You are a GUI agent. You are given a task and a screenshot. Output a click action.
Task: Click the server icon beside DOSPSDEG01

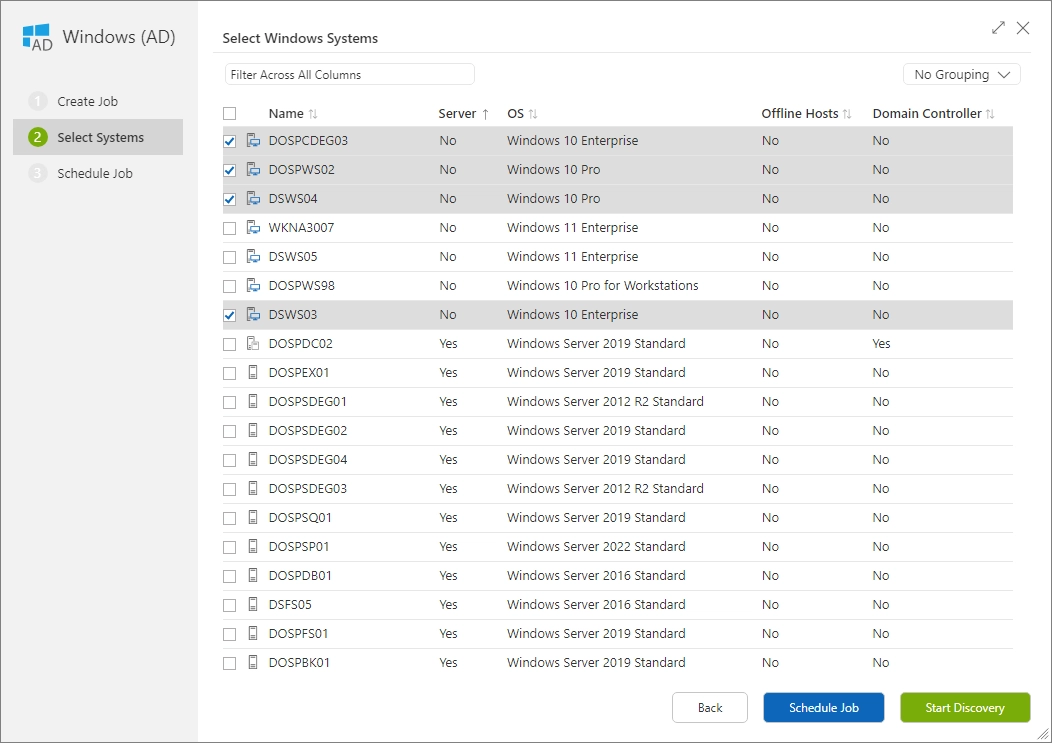pos(253,401)
